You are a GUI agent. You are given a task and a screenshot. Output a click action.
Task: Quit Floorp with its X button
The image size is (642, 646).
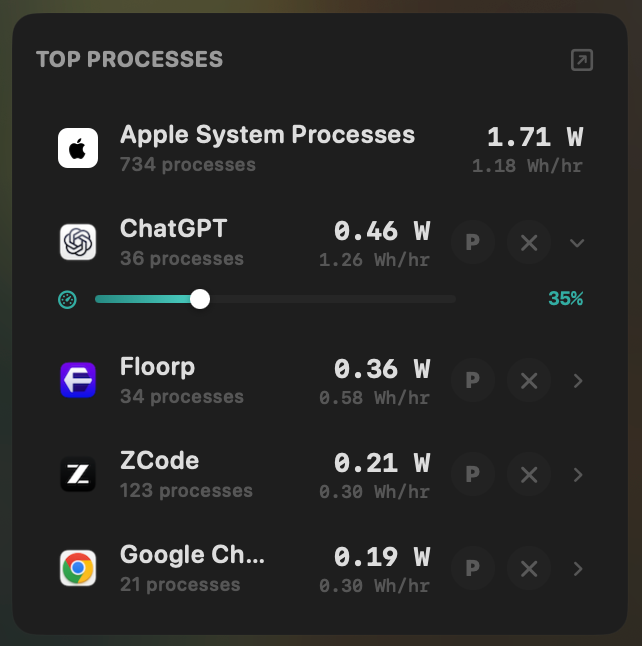(529, 380)
